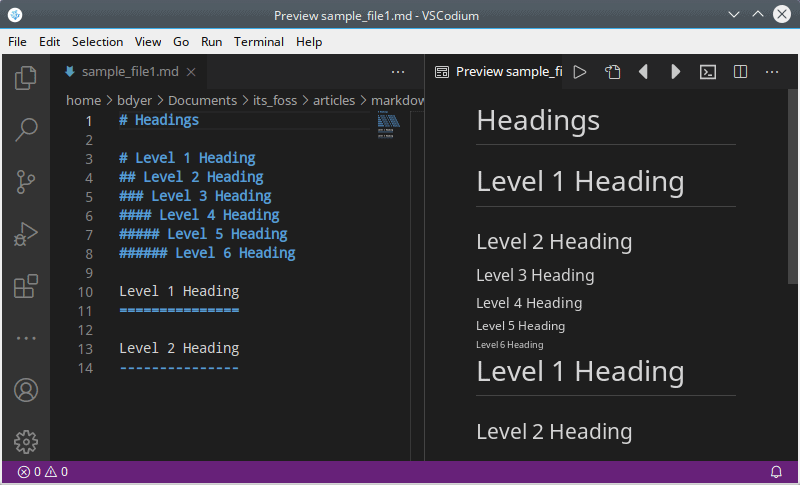Toggle split editor layout icon
This screenshot has width=800, height=485.
tap(740, 72)
